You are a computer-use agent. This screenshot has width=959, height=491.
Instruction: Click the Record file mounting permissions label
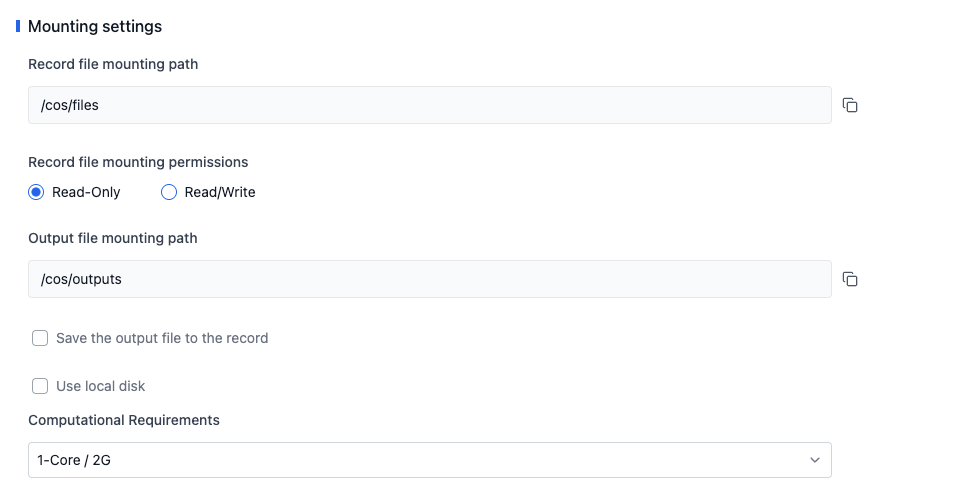click(x=138, y=162)
